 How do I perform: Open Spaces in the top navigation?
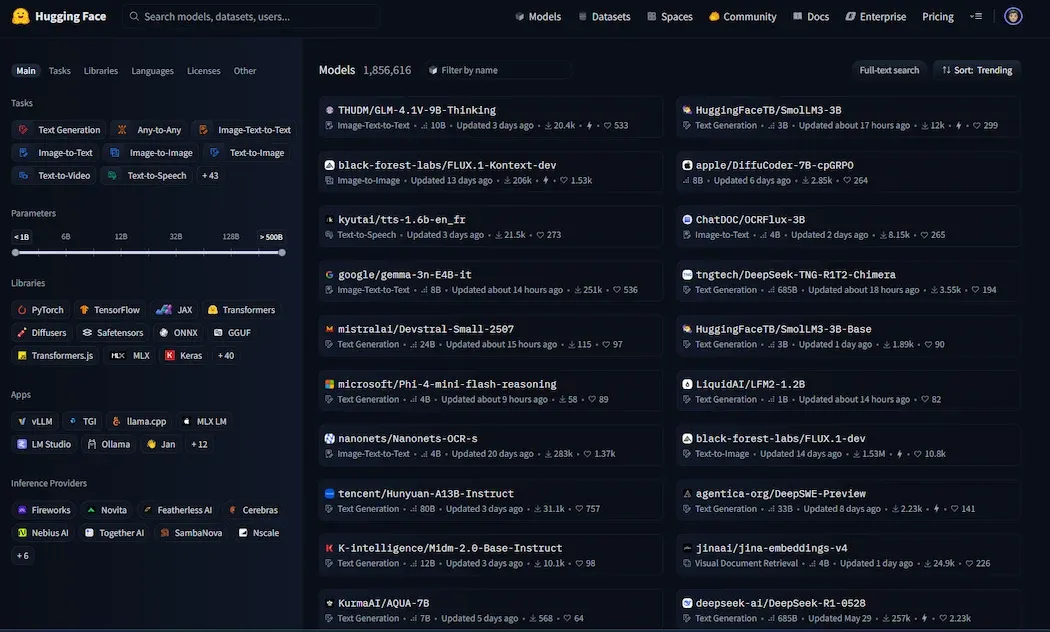pyautogui.click(x=670, y=17)
